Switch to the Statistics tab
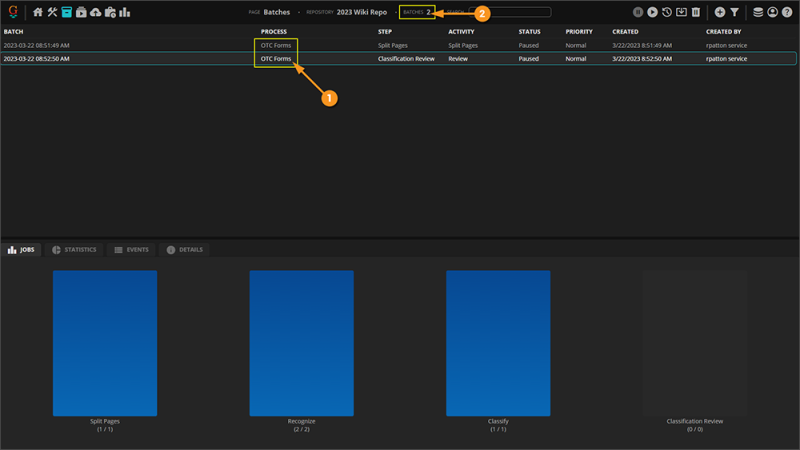 (x=74, y=250)
